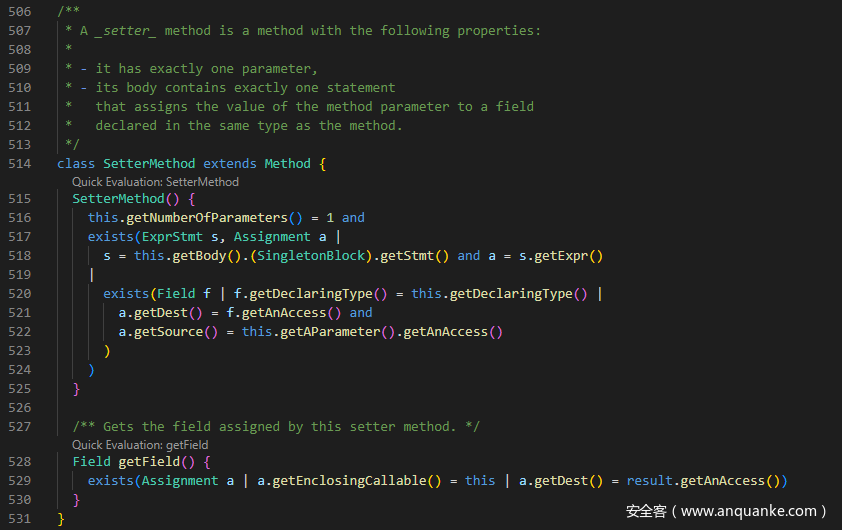Viewport: 842px width, 530px height.
Task: Click line number 506 in the gutter
Action: pos(19,11)
